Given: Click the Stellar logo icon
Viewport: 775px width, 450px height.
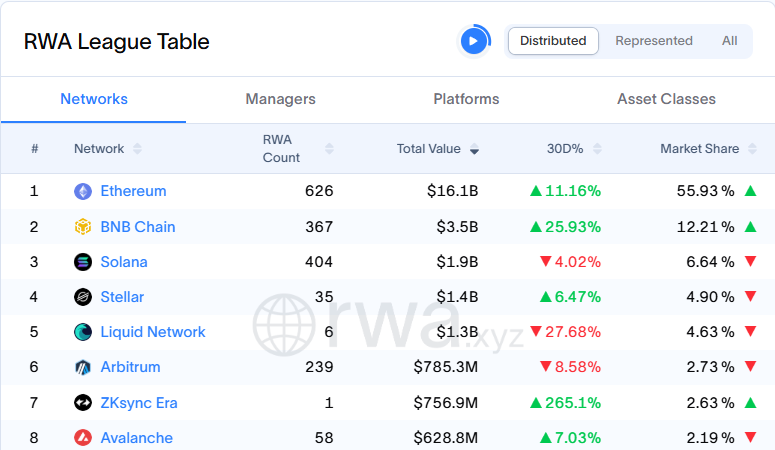Looking at the screenshot, I should click(x=83, y=297).
